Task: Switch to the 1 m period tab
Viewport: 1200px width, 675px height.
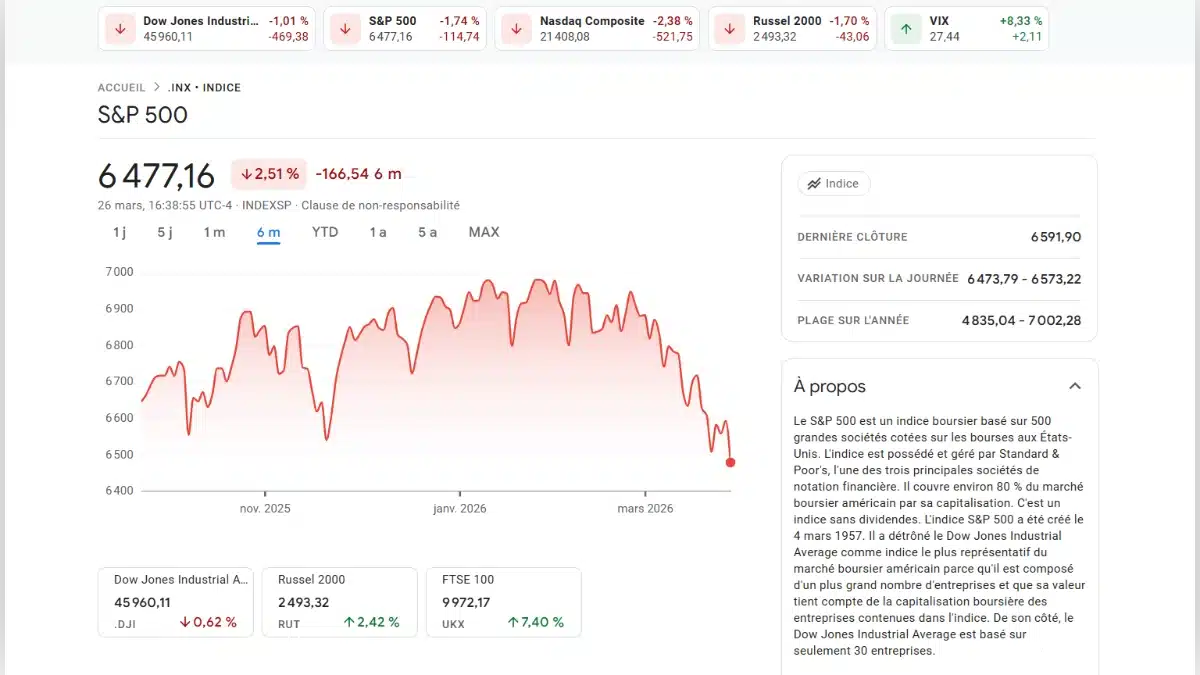Action: 214,232
